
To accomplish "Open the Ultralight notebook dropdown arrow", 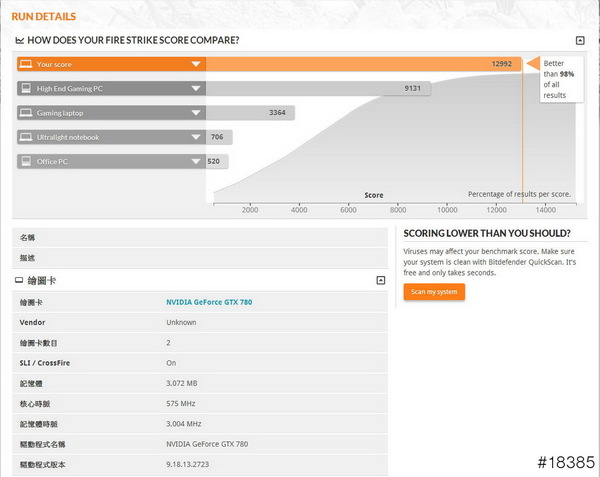I will pos(196,136).
